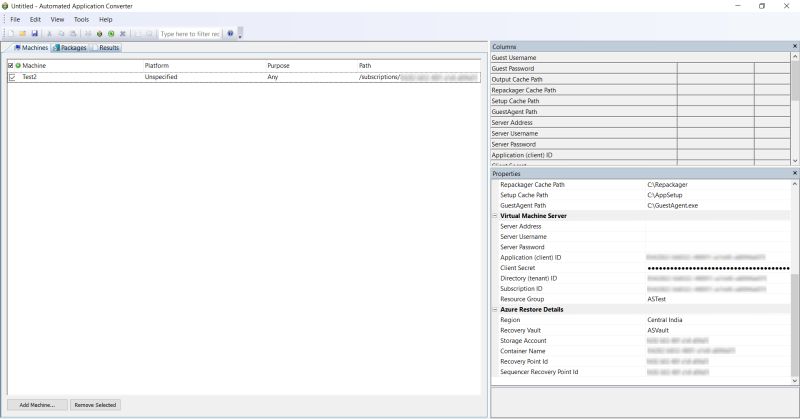800x419 pixels.
Task: Click the C:\AppSetup property value
Action: pos(665,195)
